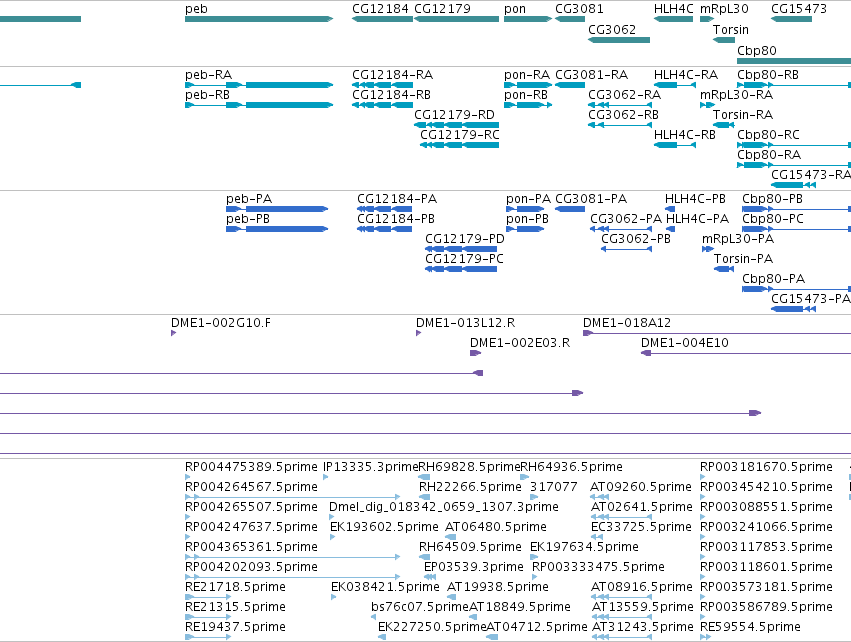Click the CG3081-RA transcript label
Viewport: 851px width, 642px height.
point(592,74)
